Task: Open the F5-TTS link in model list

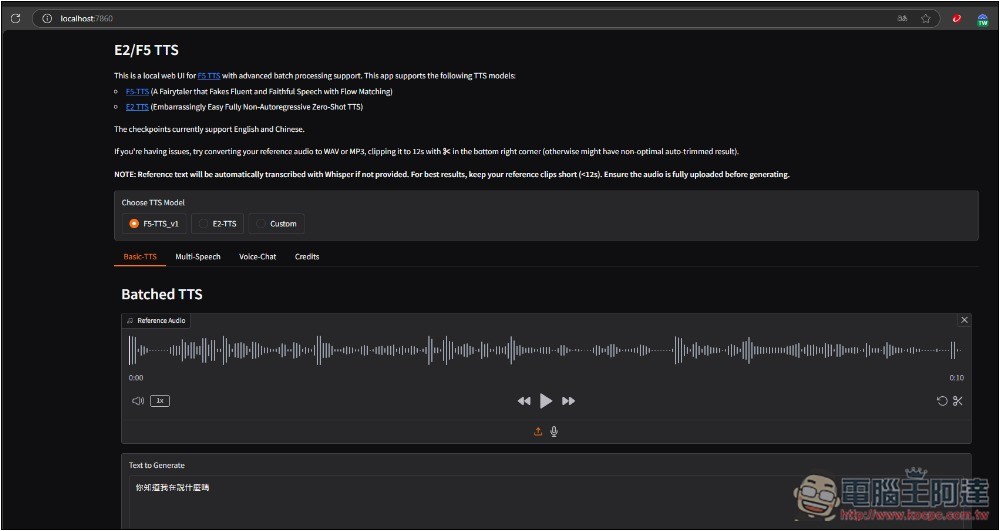Action: [137, 91]
